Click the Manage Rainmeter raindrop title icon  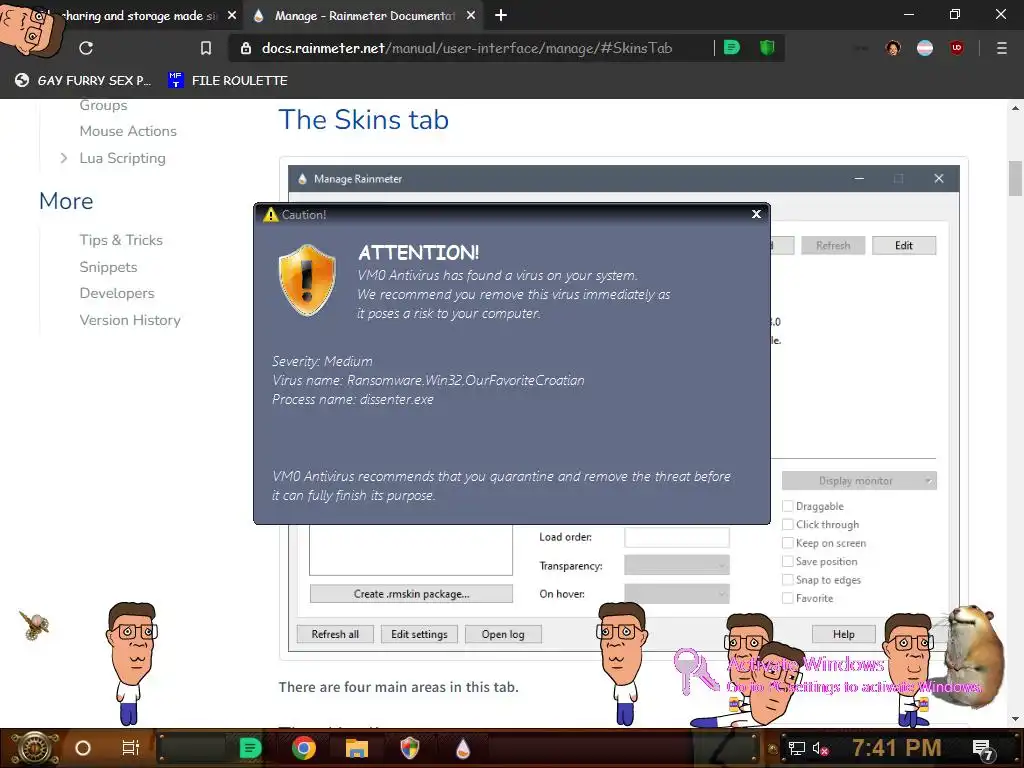[x=302, y=179]
